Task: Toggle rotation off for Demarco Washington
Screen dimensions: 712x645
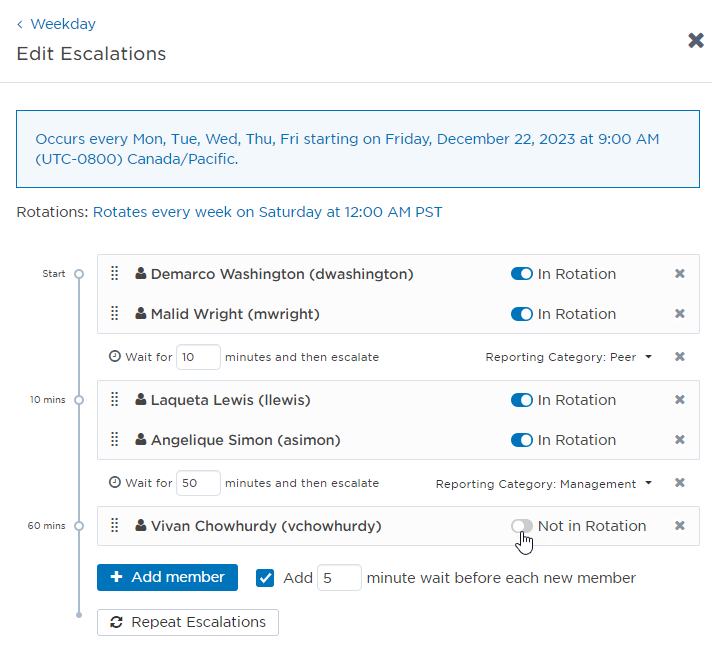Action: point(521,274)
